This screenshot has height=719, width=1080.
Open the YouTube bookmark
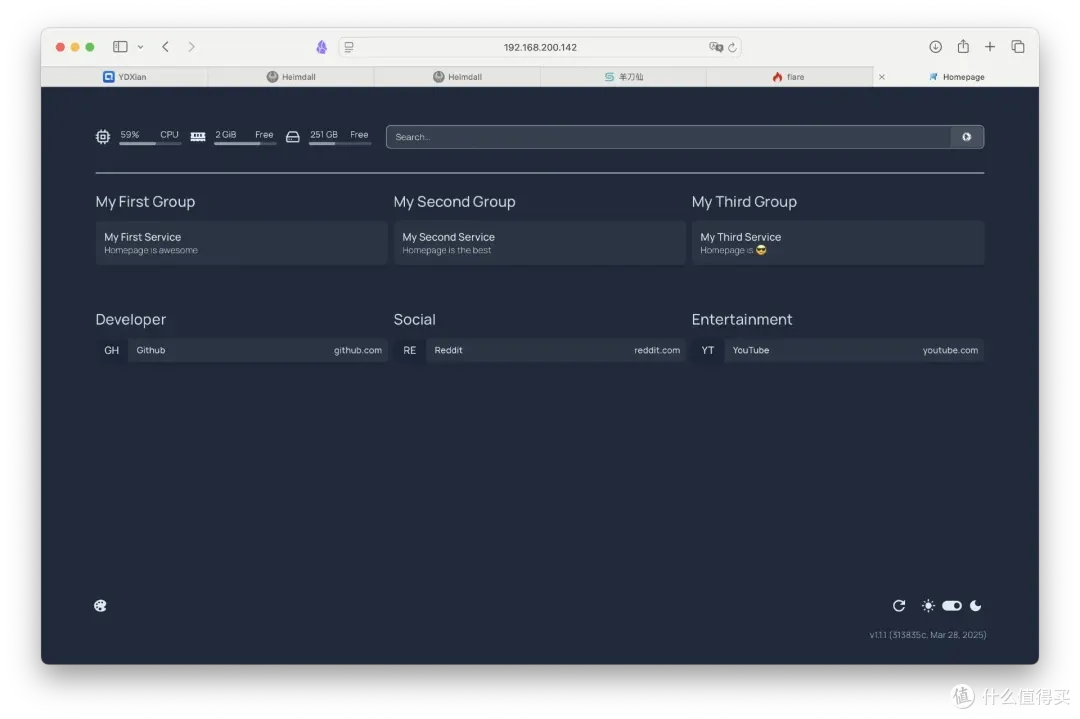tap(838, 350)
